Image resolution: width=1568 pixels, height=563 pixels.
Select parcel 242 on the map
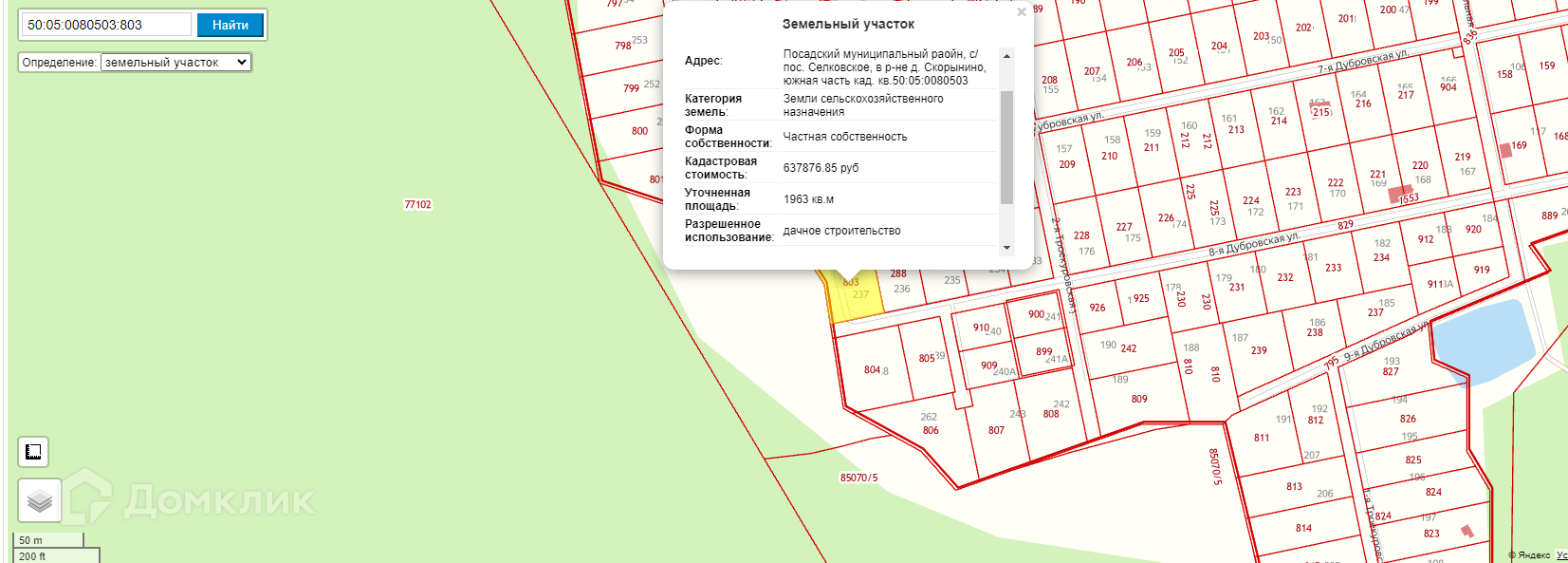(1129, 347)
